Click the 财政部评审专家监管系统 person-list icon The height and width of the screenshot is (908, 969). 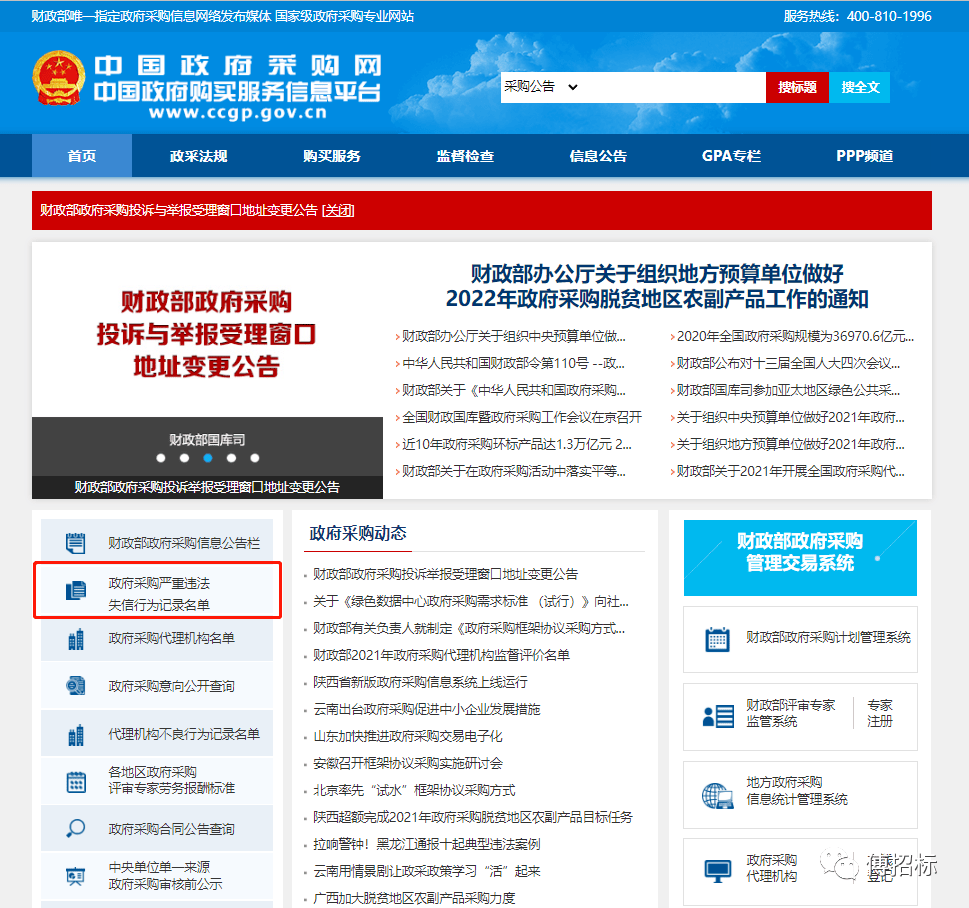[x=718, y=716]
